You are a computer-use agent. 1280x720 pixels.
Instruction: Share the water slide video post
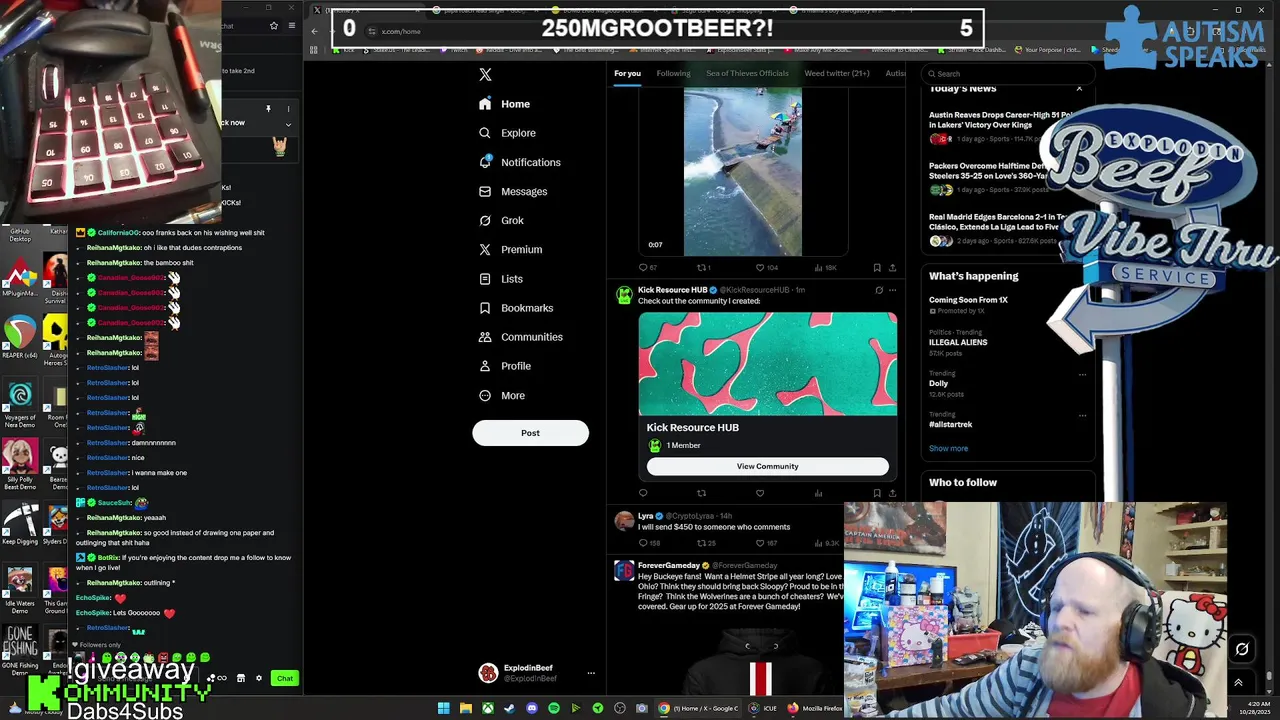click(892, 268)
